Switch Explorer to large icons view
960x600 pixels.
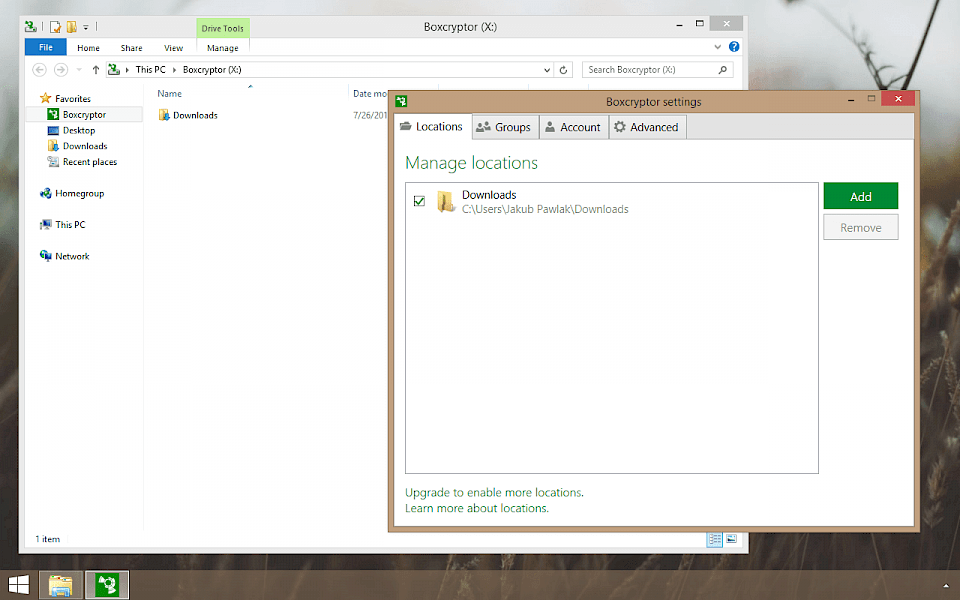coord(731,539)
